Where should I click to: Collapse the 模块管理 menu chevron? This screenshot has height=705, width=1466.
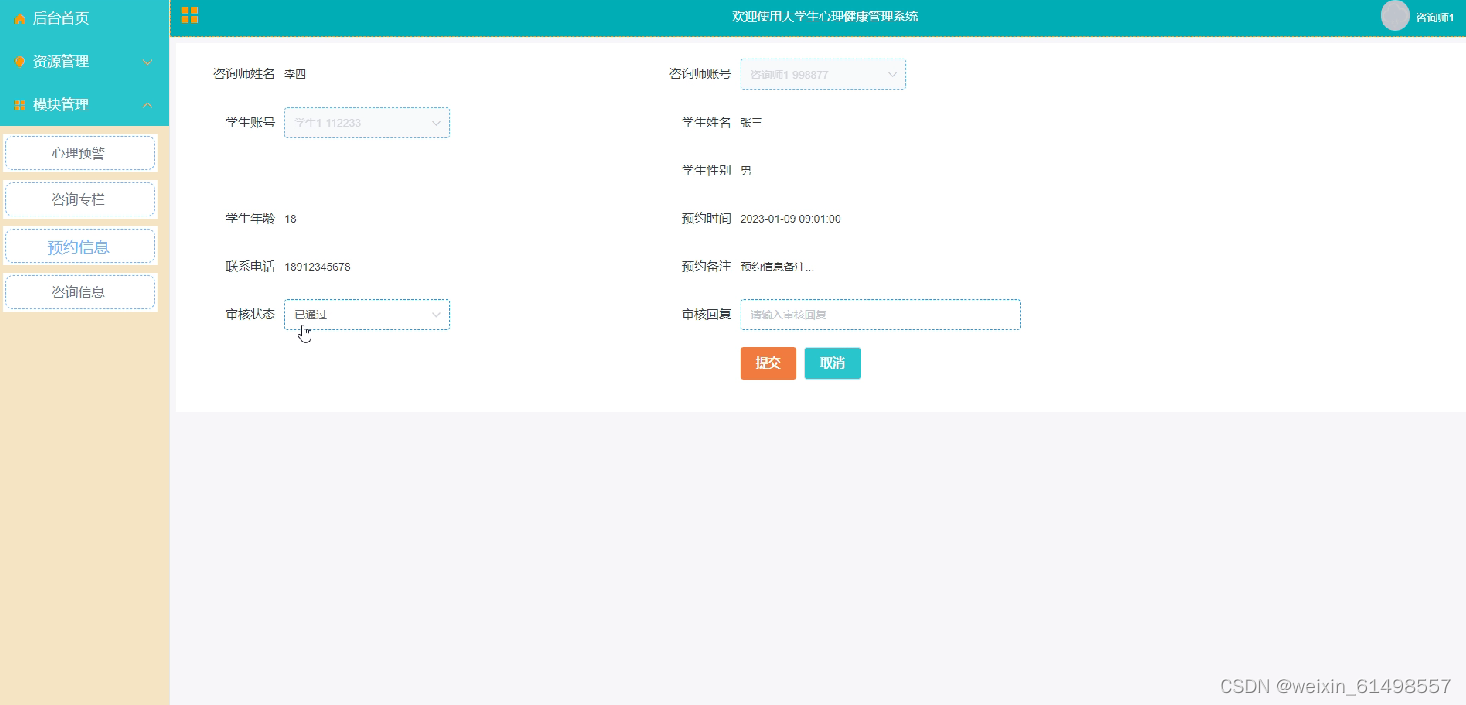(148, 104)
